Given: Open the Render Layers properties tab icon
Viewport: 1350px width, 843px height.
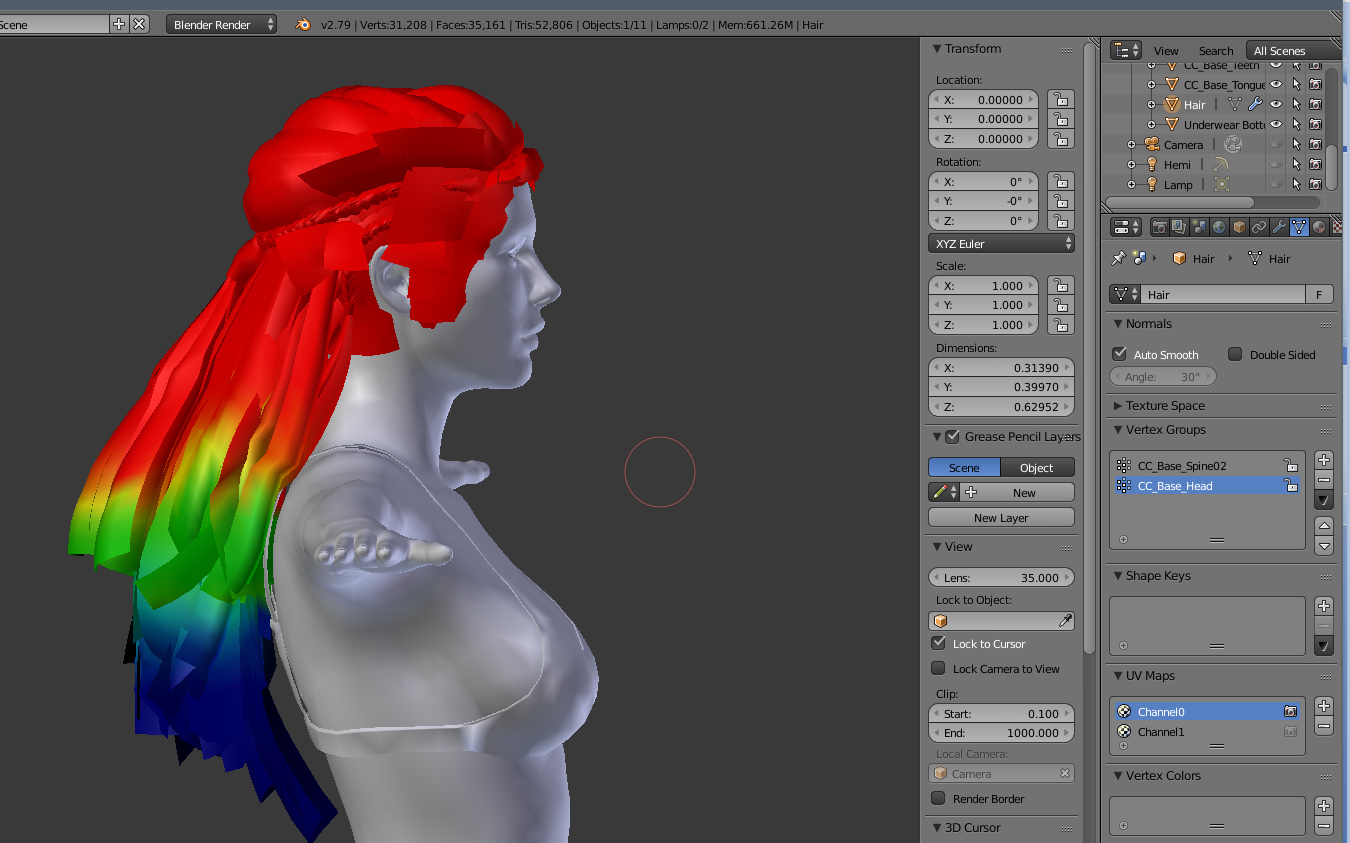Looking at the screenshot, I should coord(1179,227).
